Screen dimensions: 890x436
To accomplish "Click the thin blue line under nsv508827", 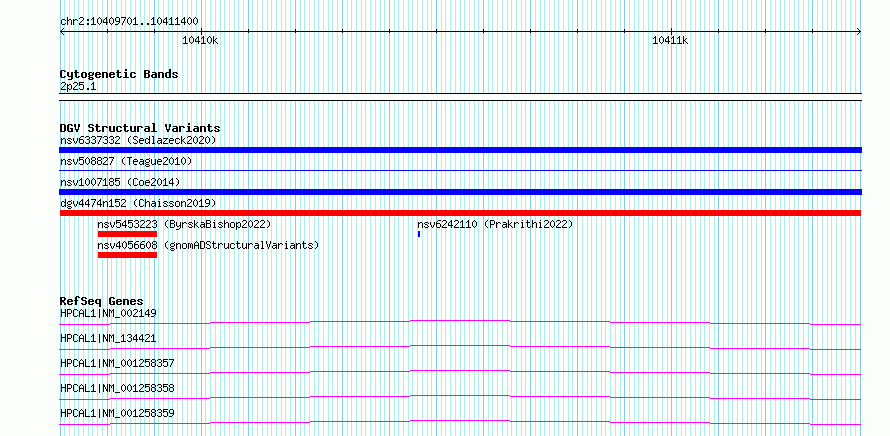I will 460,170.
